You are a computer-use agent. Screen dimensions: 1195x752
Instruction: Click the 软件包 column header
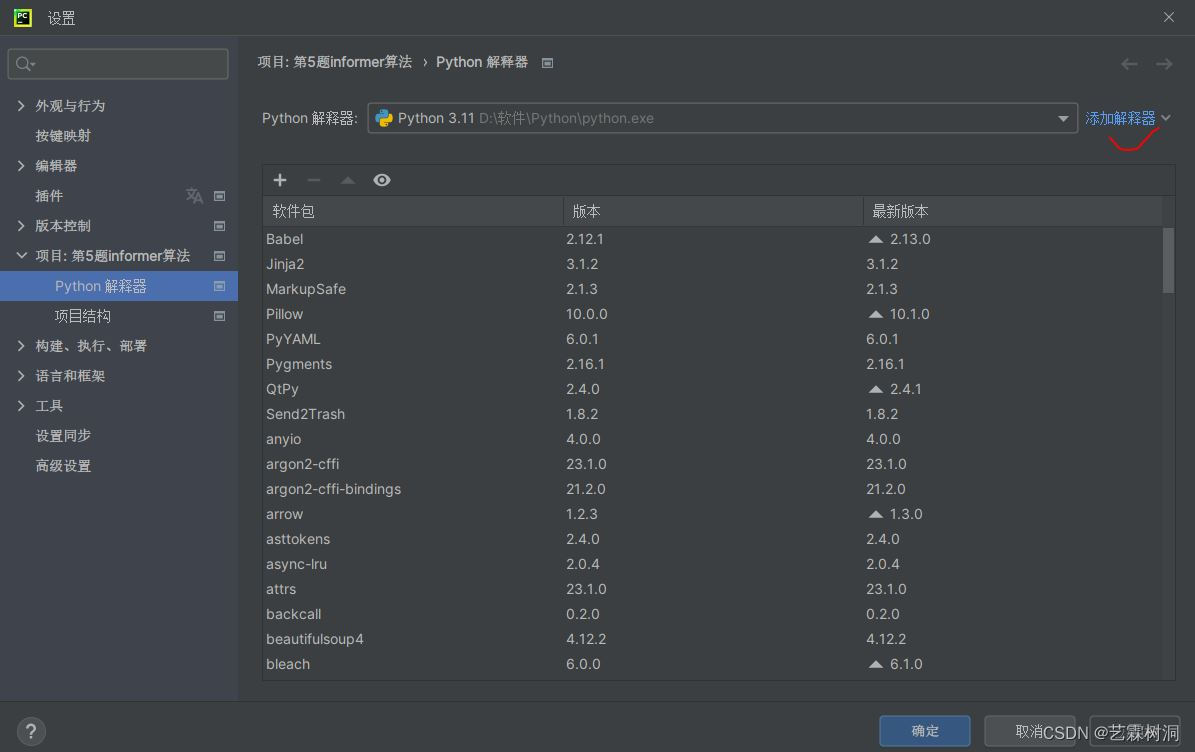point(413,211)
